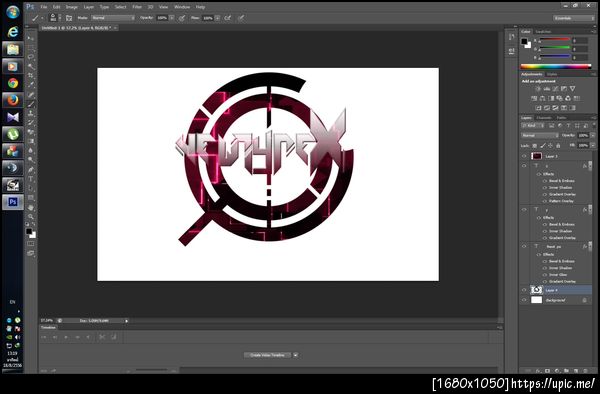The width and height of the screenshot is (600, 394).
Task: Open the Essentials workspace dropdown
Action: click(574, 18)
